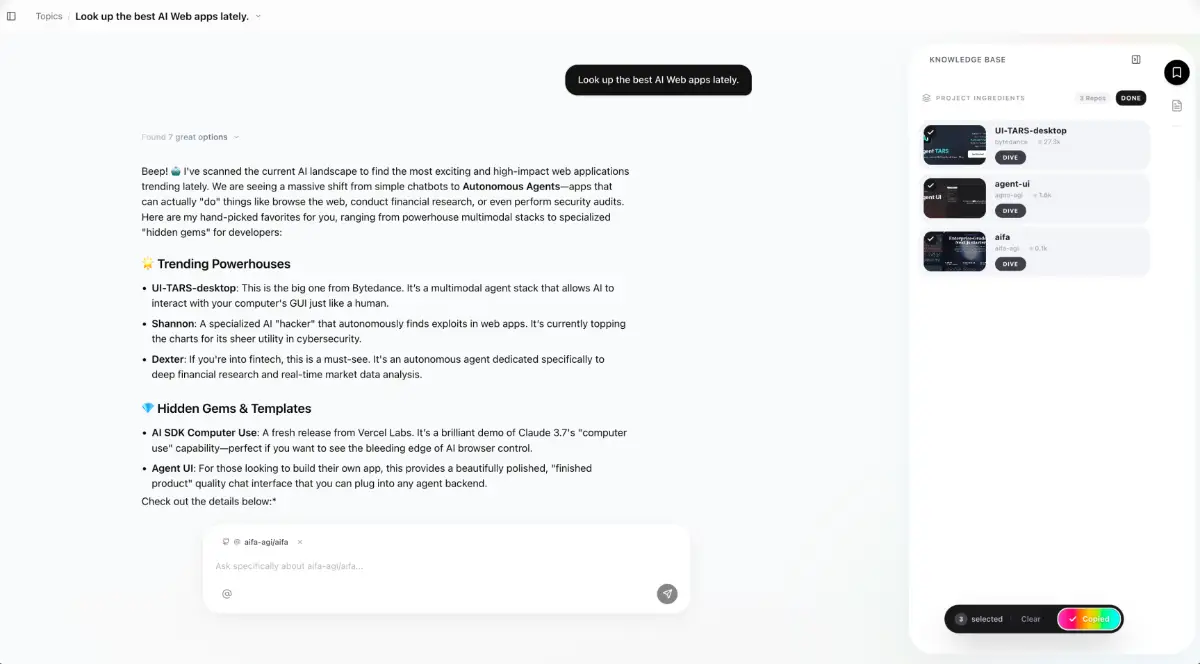Click the DONE button
Screen dimensions: 1200x664
1131,98
